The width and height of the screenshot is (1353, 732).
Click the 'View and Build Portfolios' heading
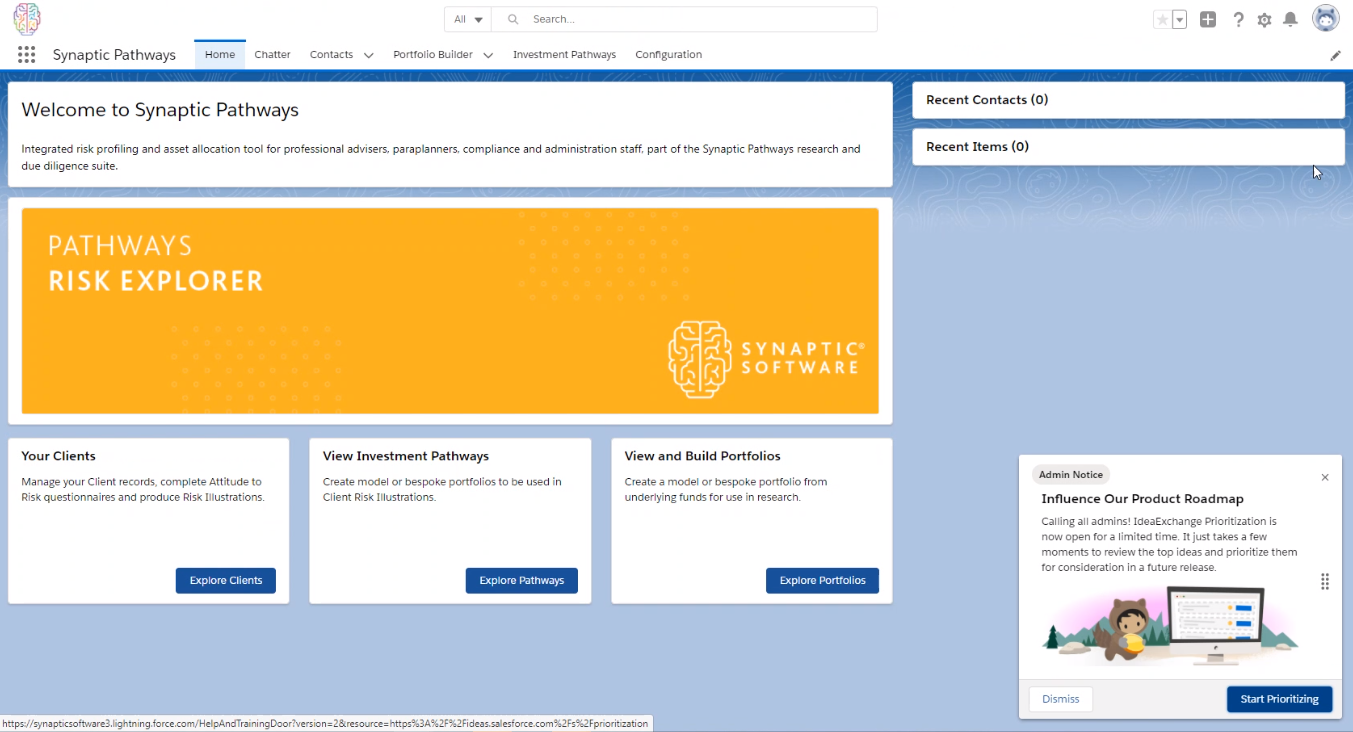pos(702,456)
